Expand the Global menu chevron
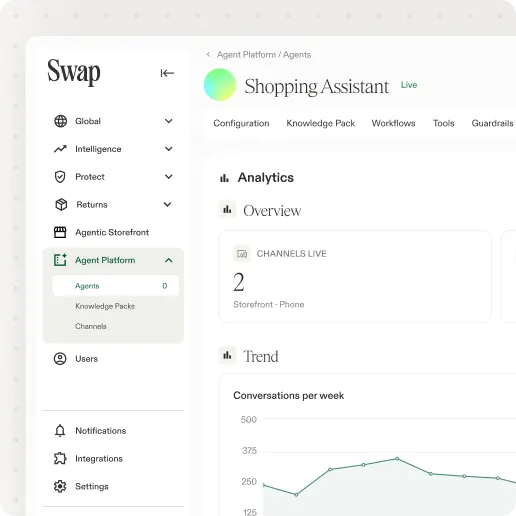This screenshot has width=516, height=516. [169, 121]
